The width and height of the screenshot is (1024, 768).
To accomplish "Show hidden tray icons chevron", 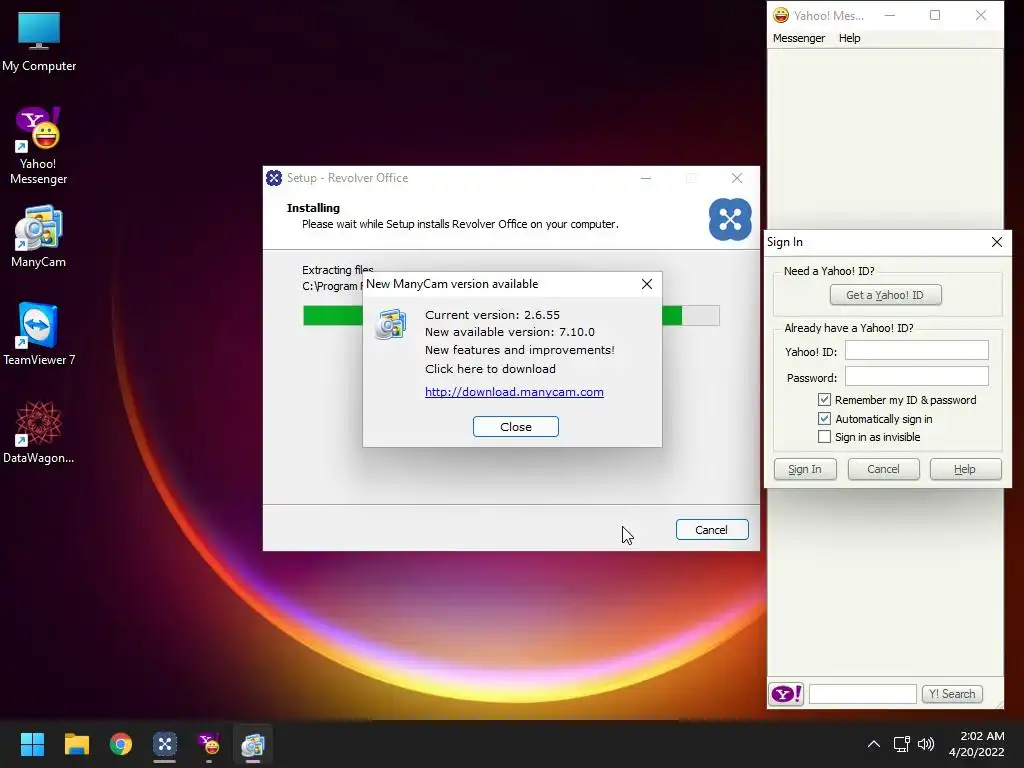I will click(874, 744).
